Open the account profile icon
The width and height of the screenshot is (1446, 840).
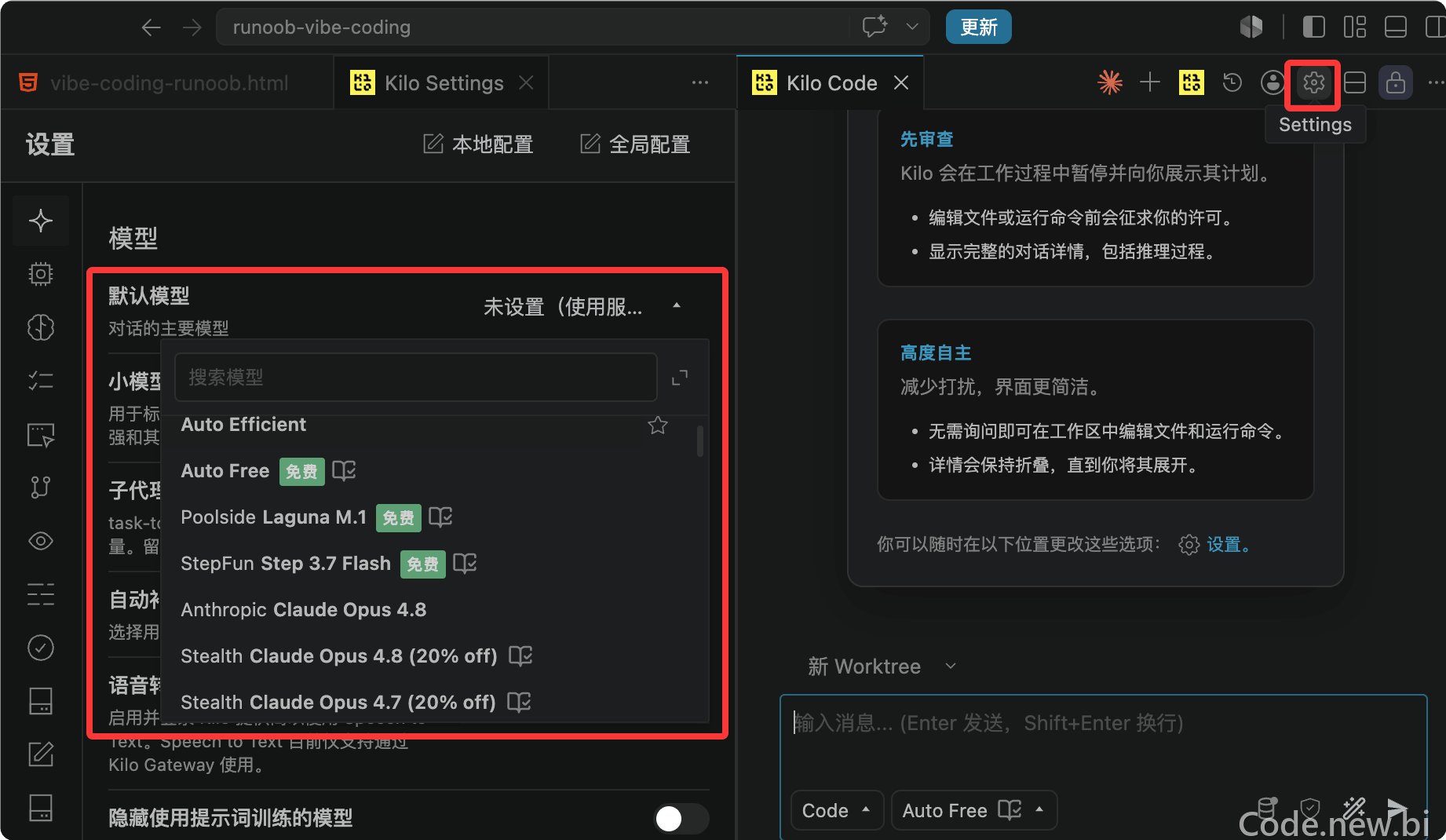(1273, 82)
